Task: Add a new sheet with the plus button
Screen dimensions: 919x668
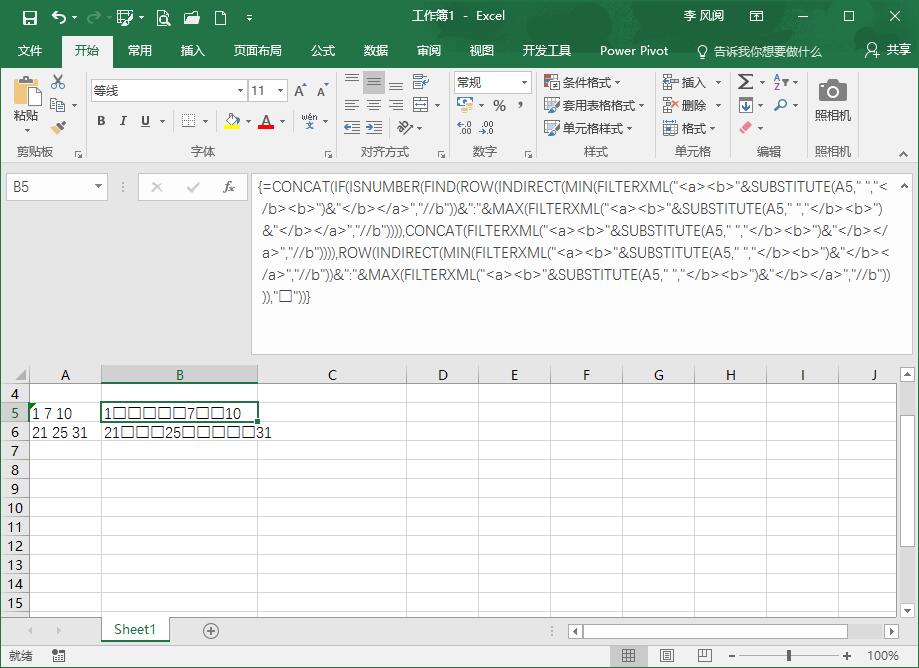Action: tap(211, 630)
